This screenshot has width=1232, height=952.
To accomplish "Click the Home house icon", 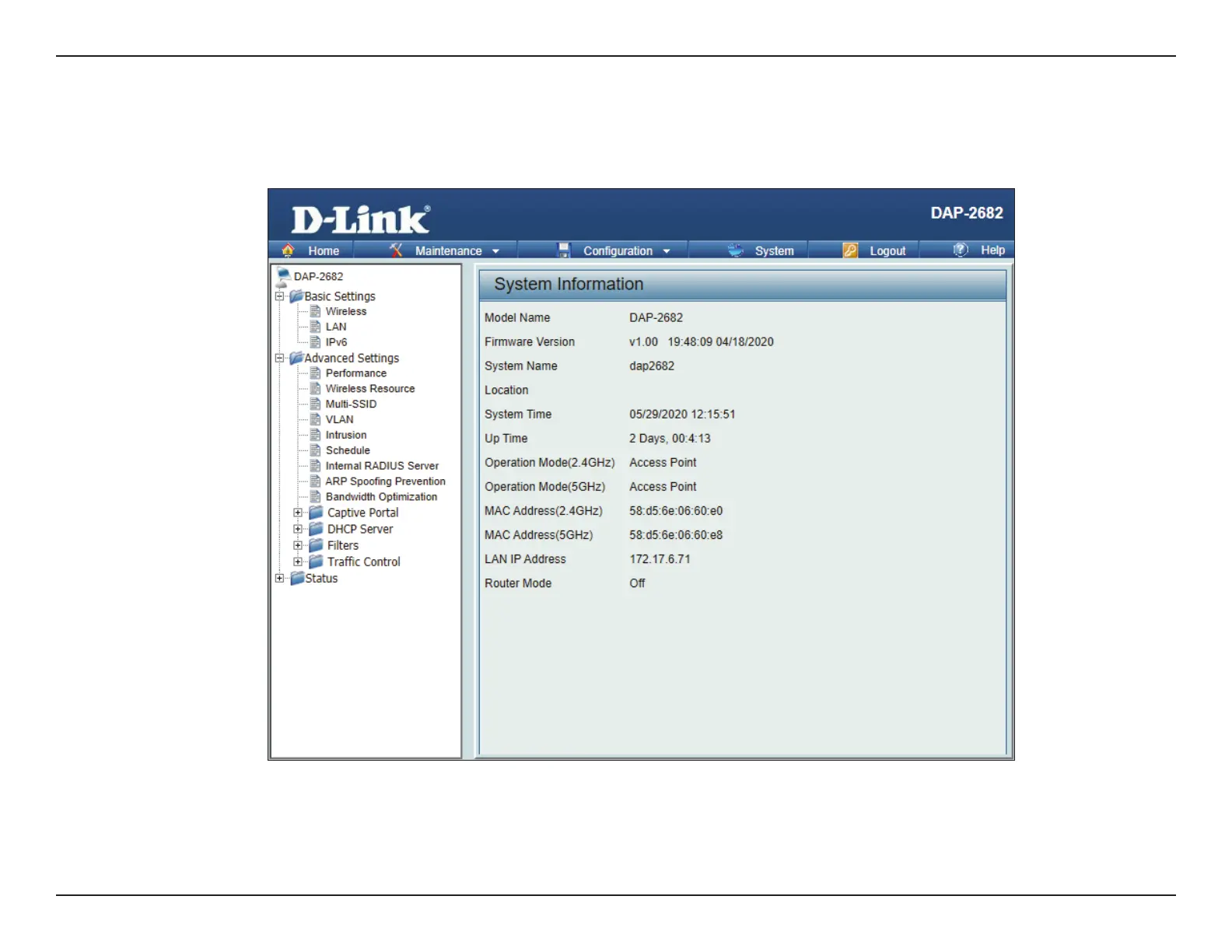I will [288, 250].
